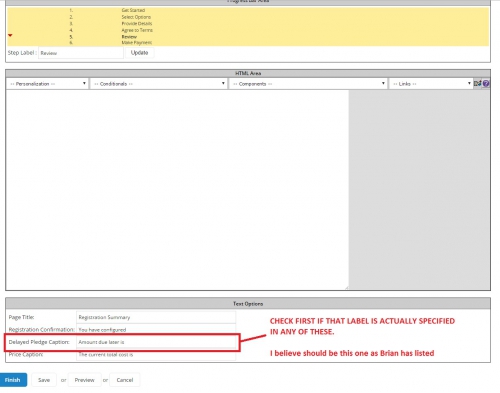Click the 'HTML Area' section header
Screen dimensions: 500x393
click(248, 73)
